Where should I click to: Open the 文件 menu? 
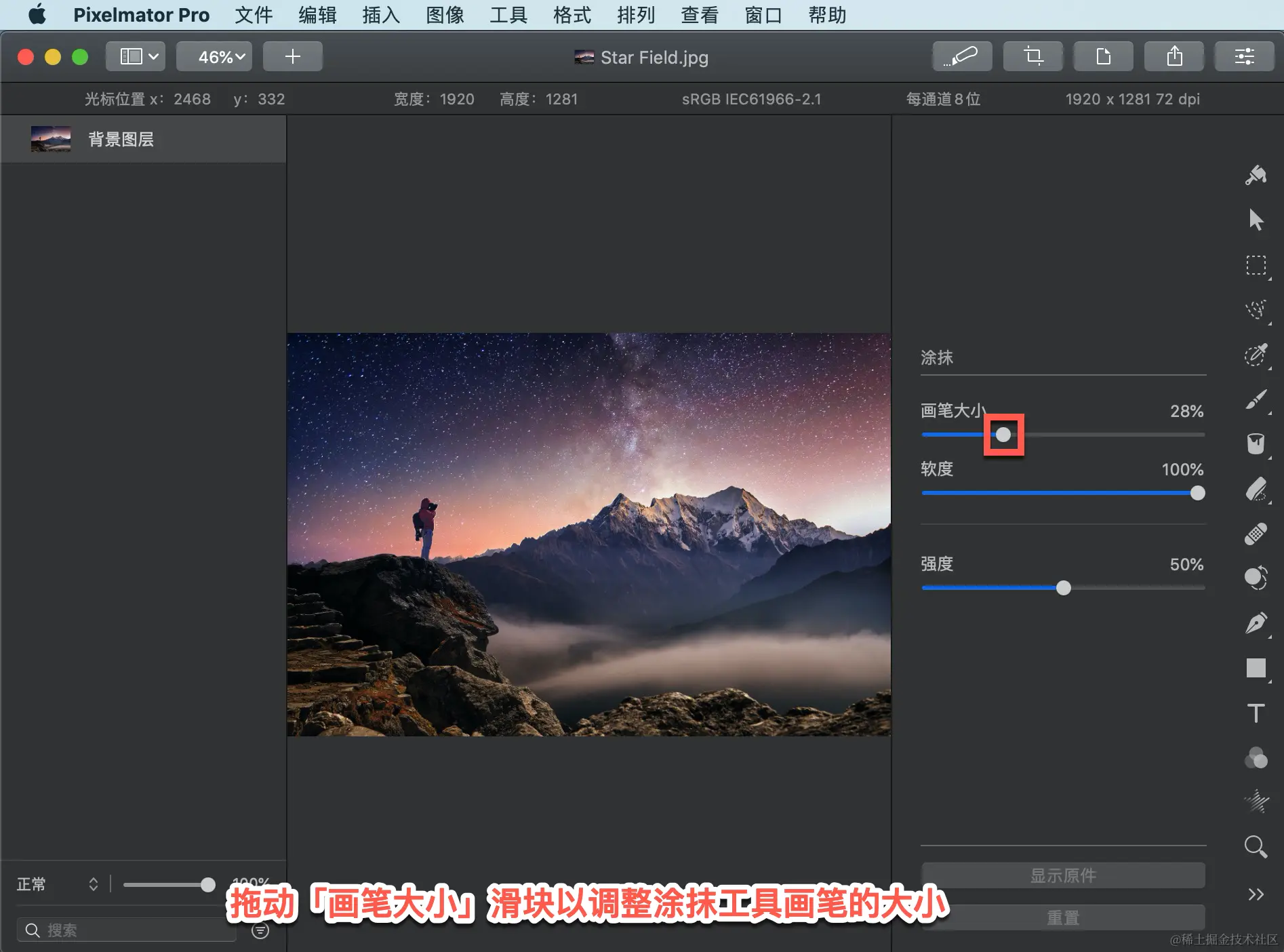254,15
